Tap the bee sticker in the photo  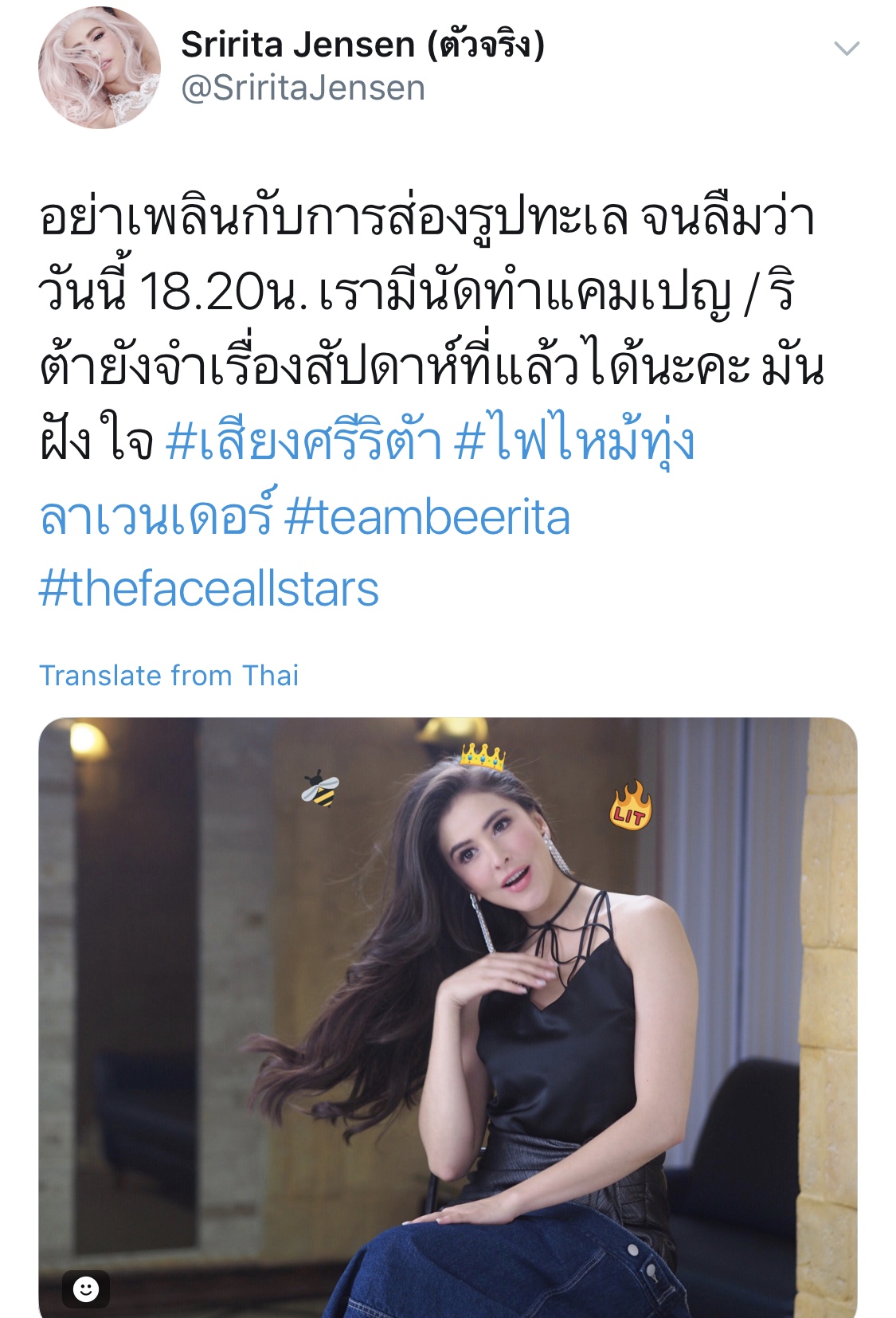pyautogui.click(x=320, y=789)
